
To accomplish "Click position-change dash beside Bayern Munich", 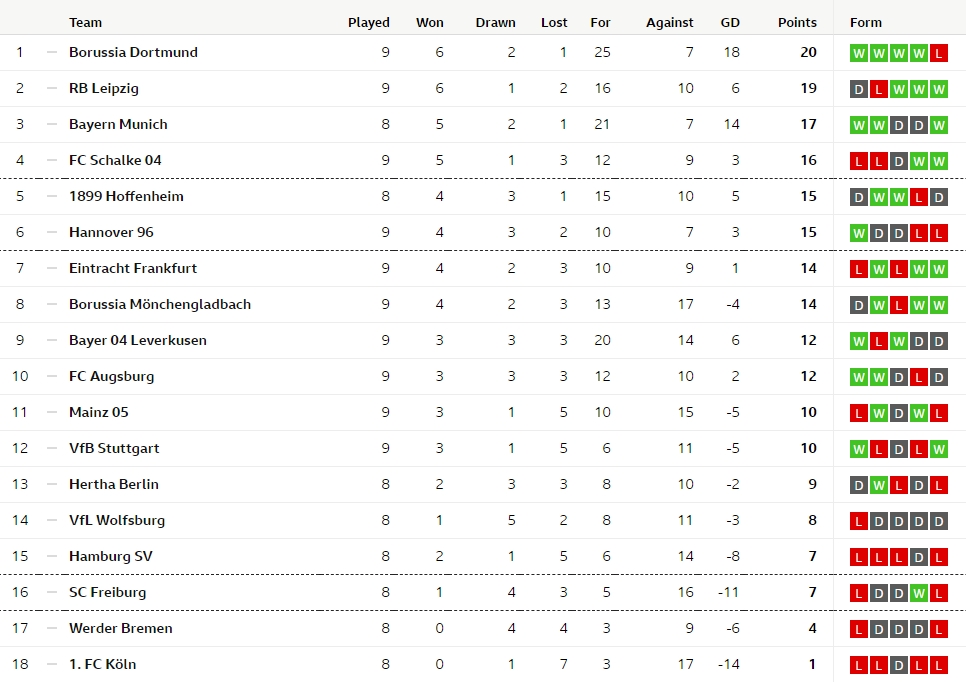I will click(52, 125).
